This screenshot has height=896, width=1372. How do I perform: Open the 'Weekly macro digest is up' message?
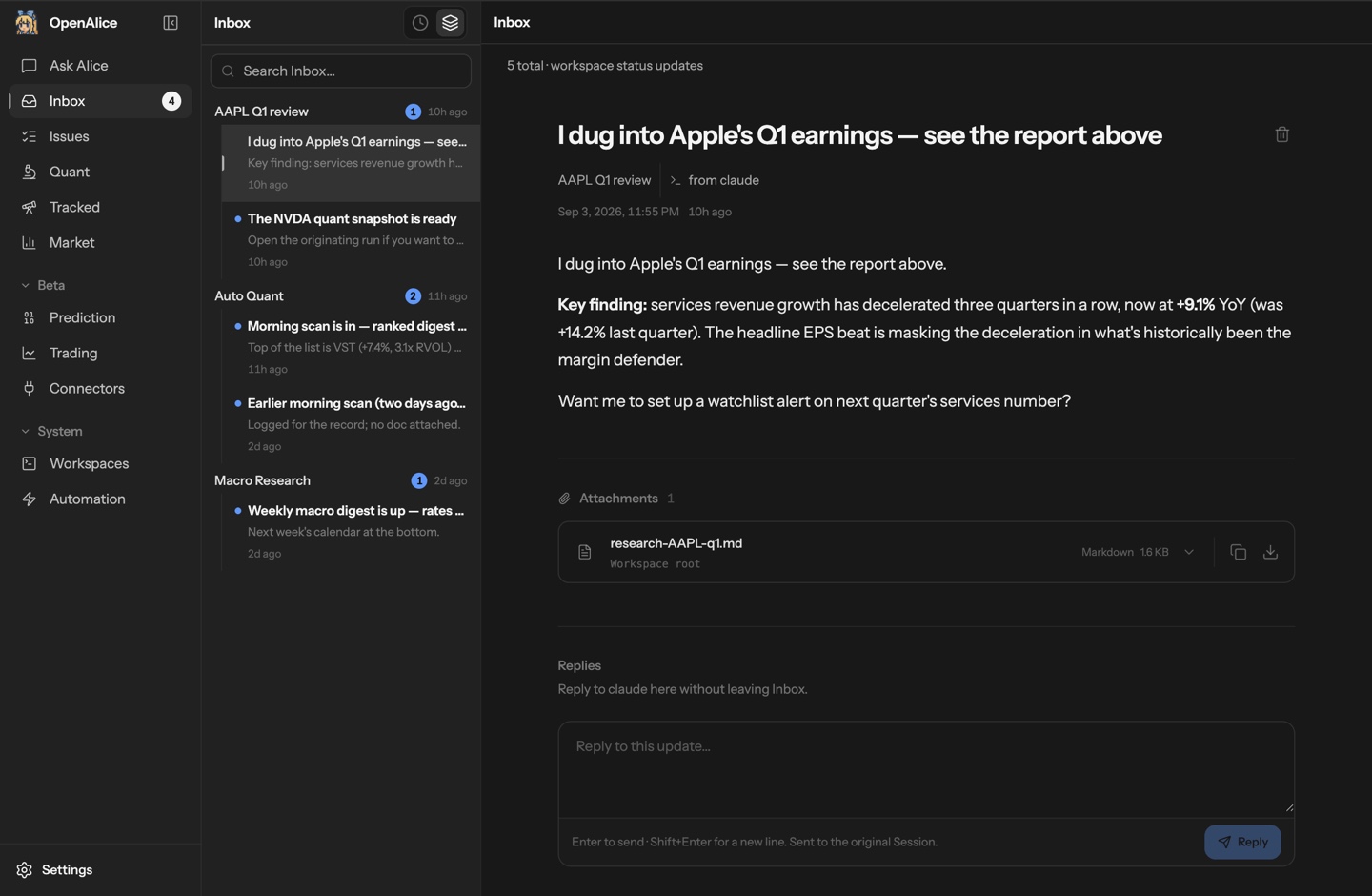click(x=351, y=531)
